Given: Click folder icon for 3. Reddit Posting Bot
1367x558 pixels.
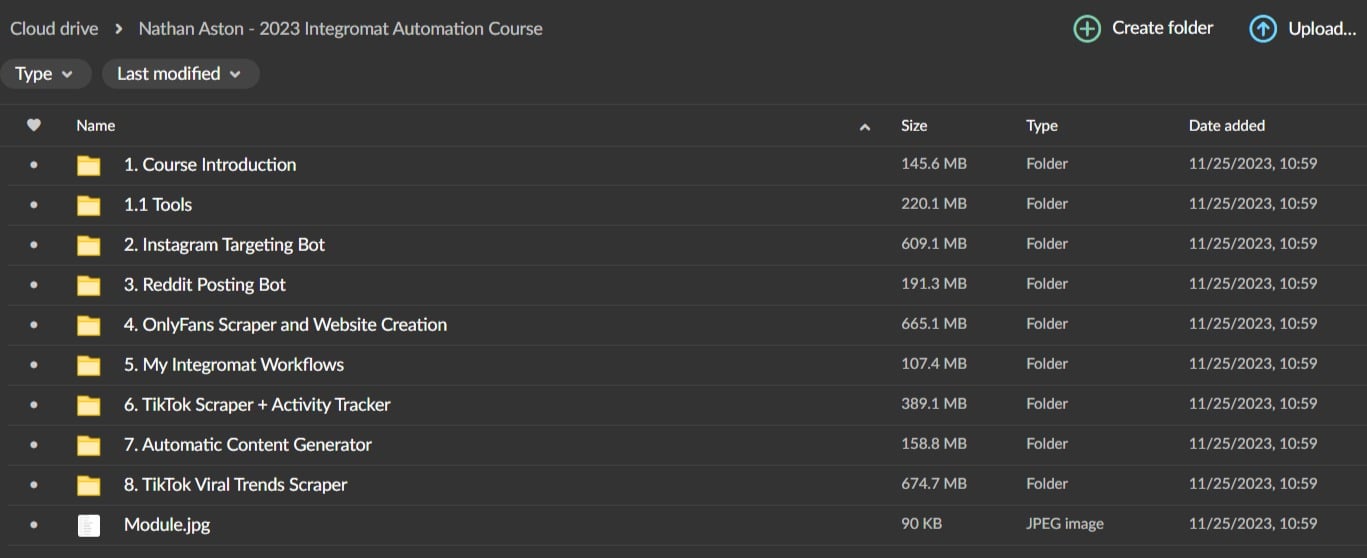Looking at the screenshot, I should coord(89,285).
